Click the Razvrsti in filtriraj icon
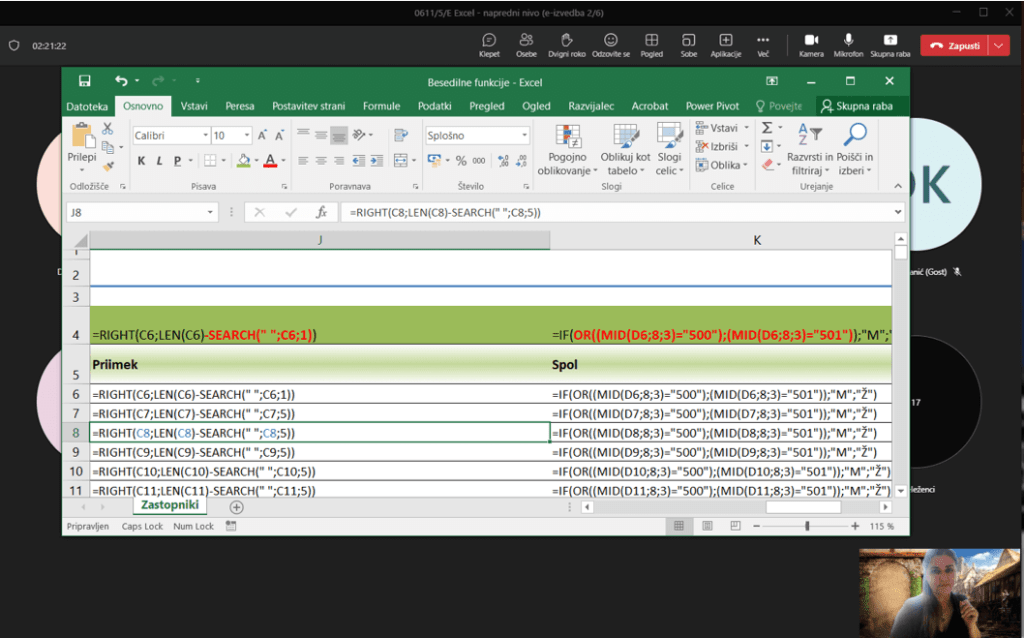Viewport: 1024px width, 638px height. [x=810, y=135]
